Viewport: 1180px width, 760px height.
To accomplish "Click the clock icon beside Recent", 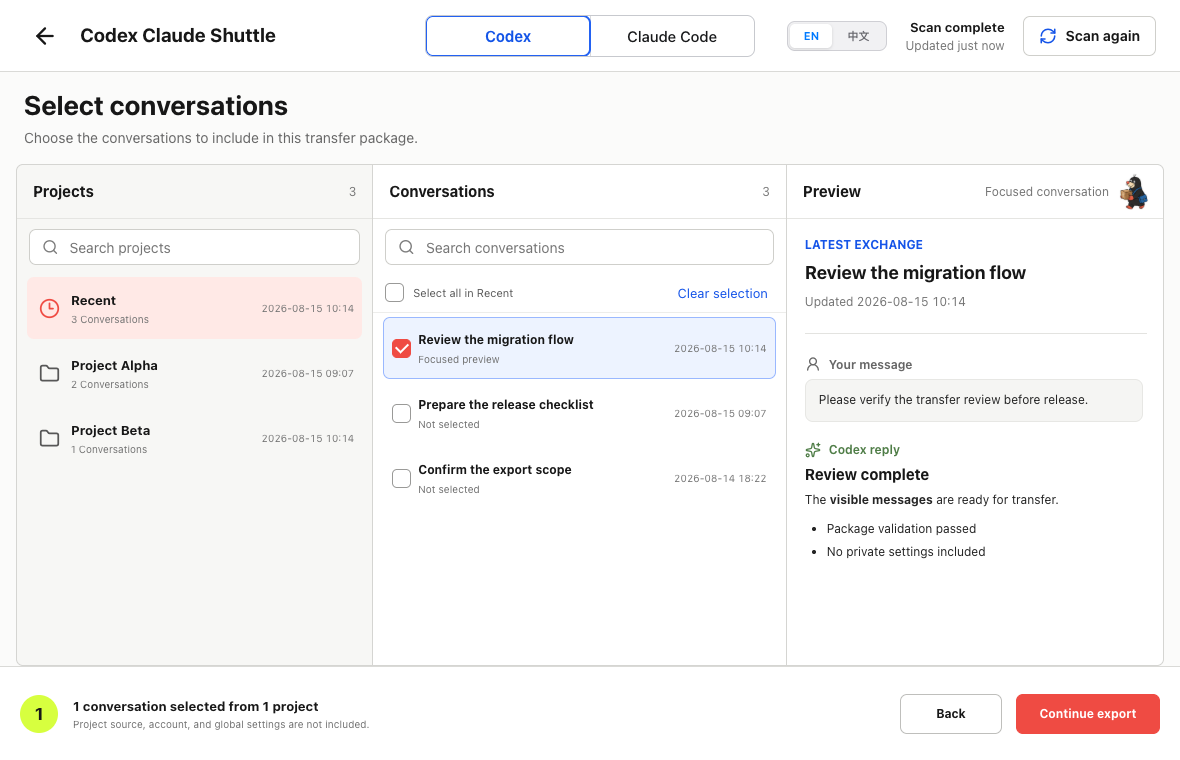I will [50, 309].
